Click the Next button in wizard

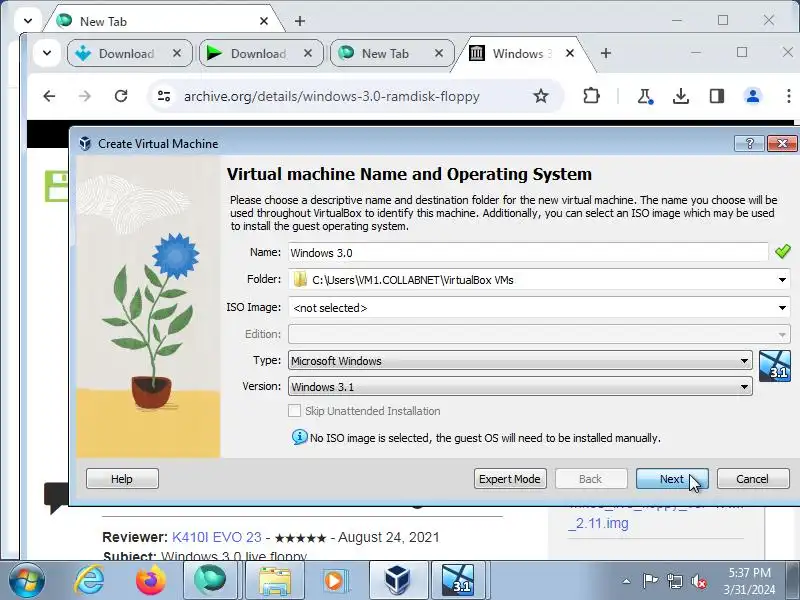coord(672,479)
